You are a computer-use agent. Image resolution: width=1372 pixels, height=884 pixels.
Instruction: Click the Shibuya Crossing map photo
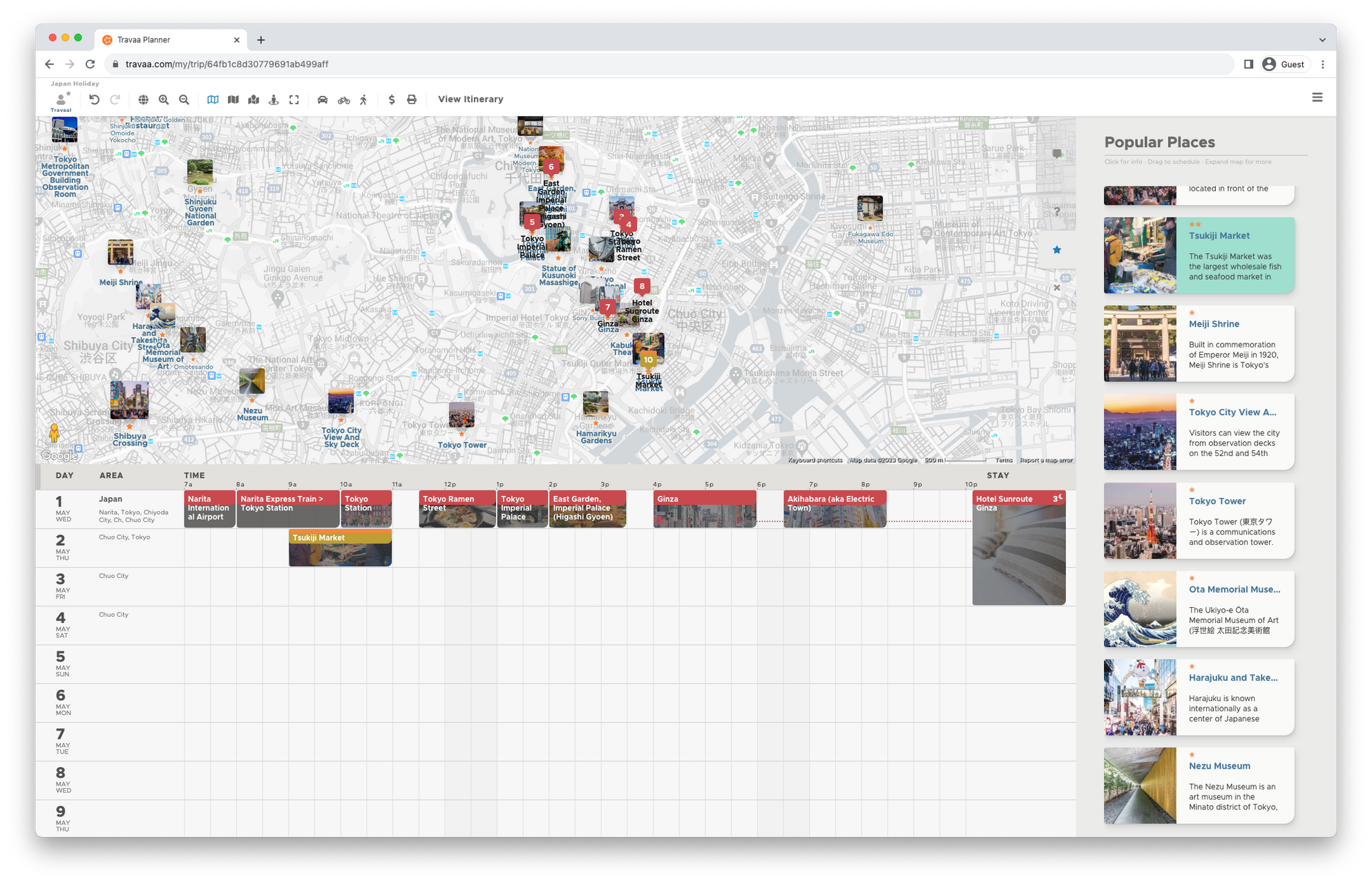(129, 400)
